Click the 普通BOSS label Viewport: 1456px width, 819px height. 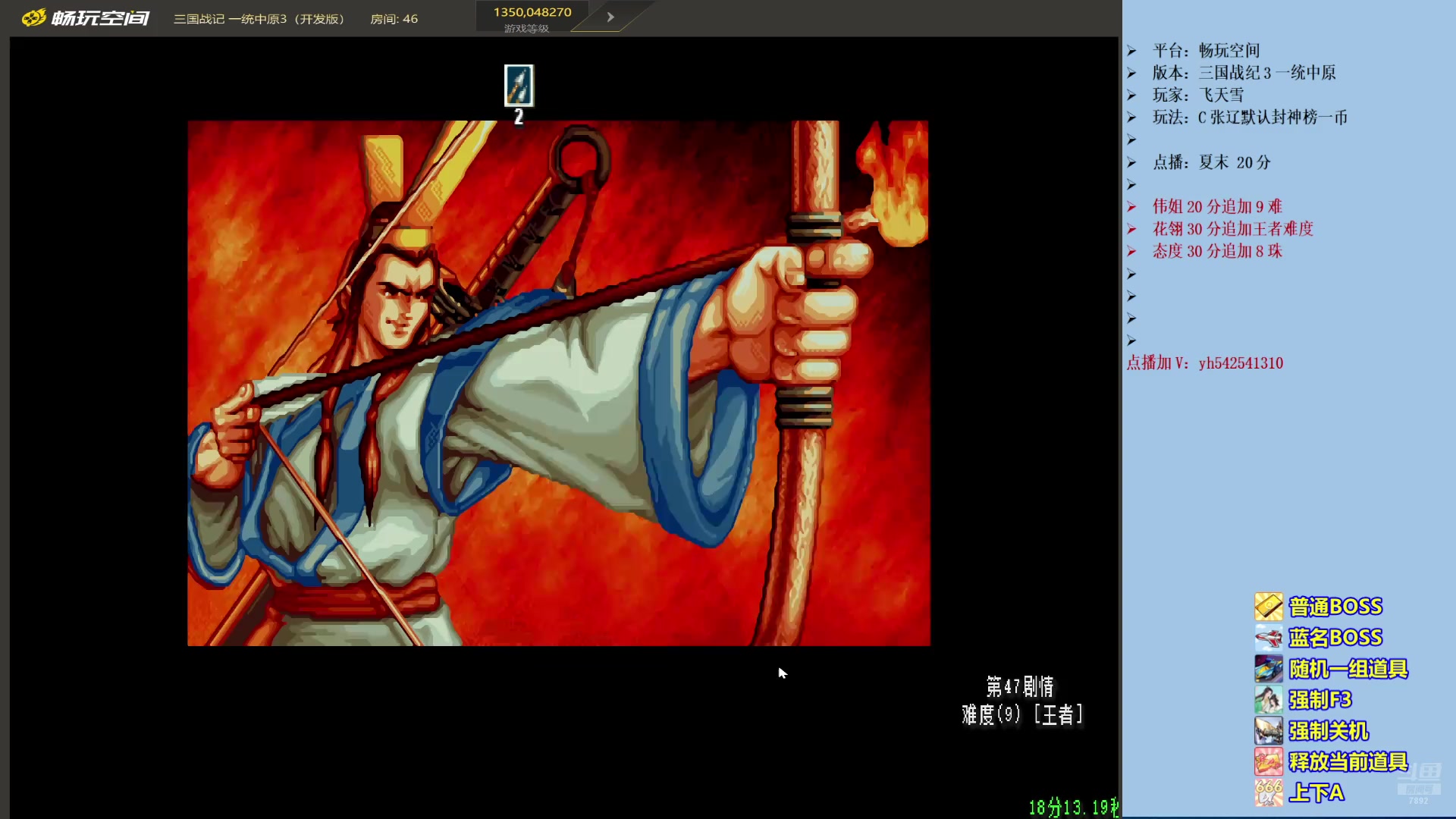point(1335,607)
